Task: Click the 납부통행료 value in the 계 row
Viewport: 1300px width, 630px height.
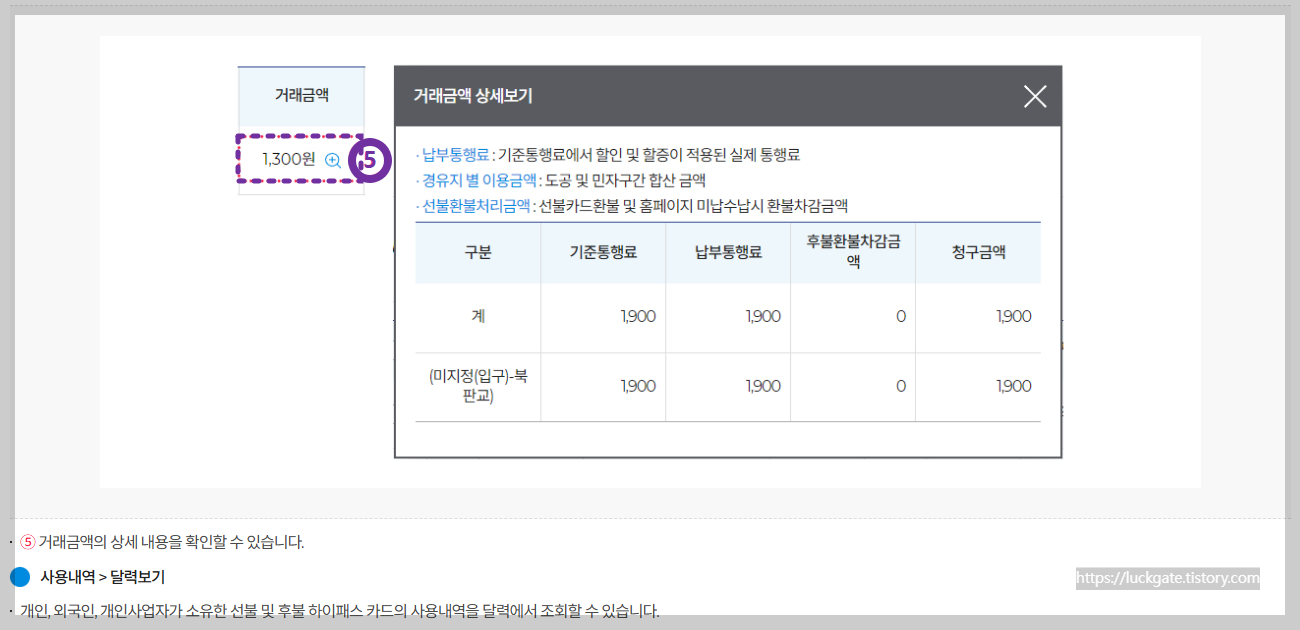Action: (763, 317)
